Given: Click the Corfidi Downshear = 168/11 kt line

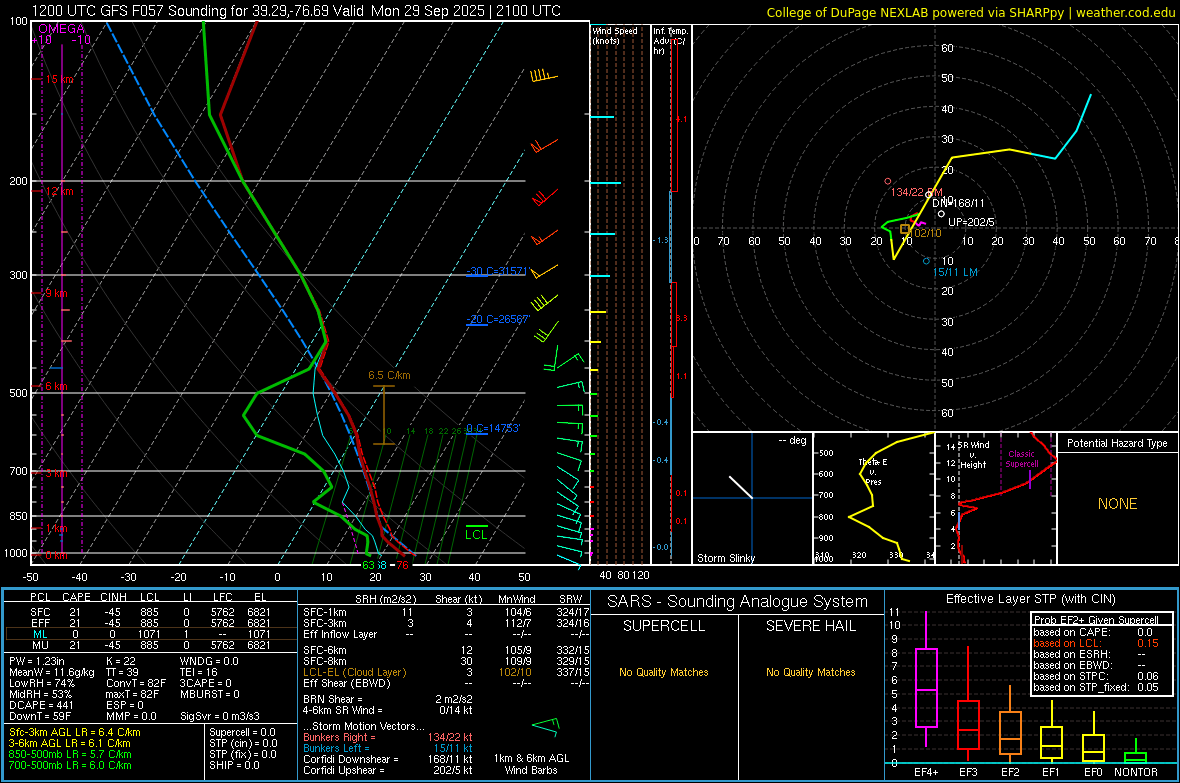Looking at the screenshot, I should coord(388,759).
